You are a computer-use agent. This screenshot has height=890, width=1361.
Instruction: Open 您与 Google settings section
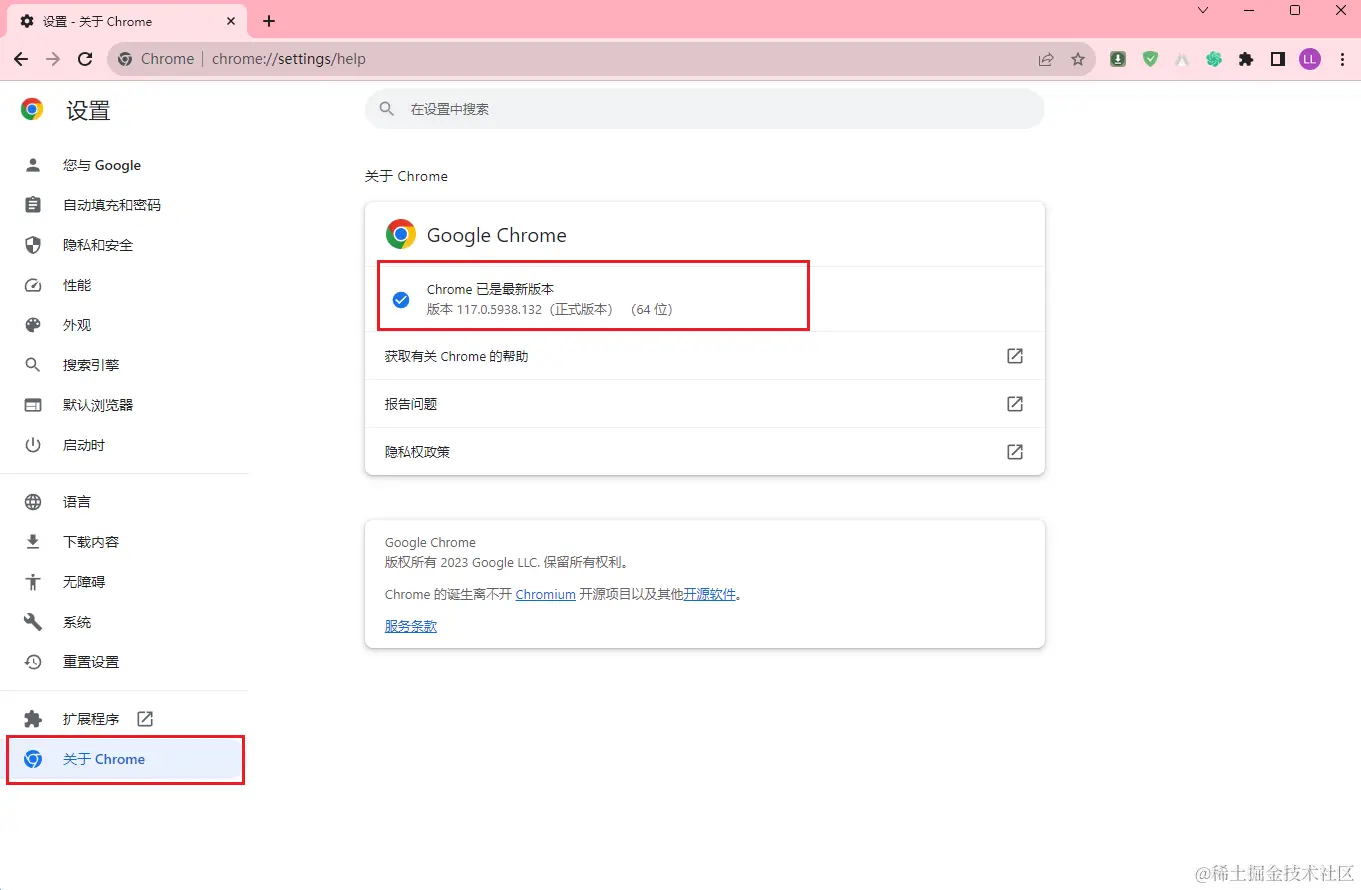click(x=124, y=165)
